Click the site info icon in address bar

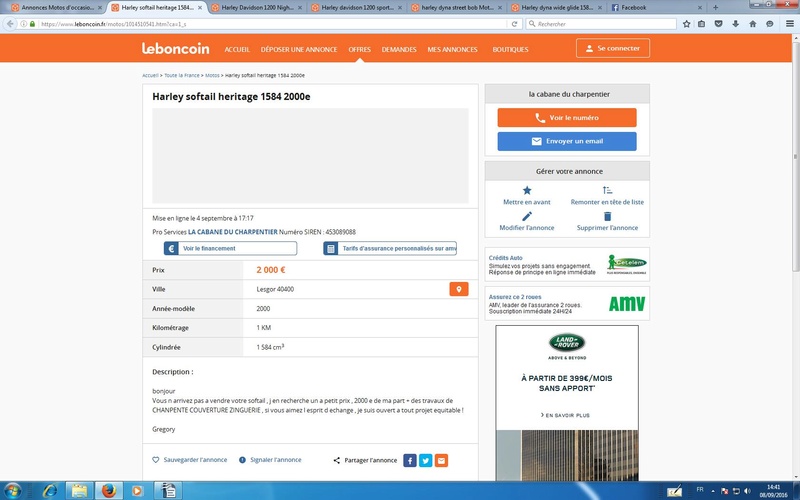tap(24, 24)
